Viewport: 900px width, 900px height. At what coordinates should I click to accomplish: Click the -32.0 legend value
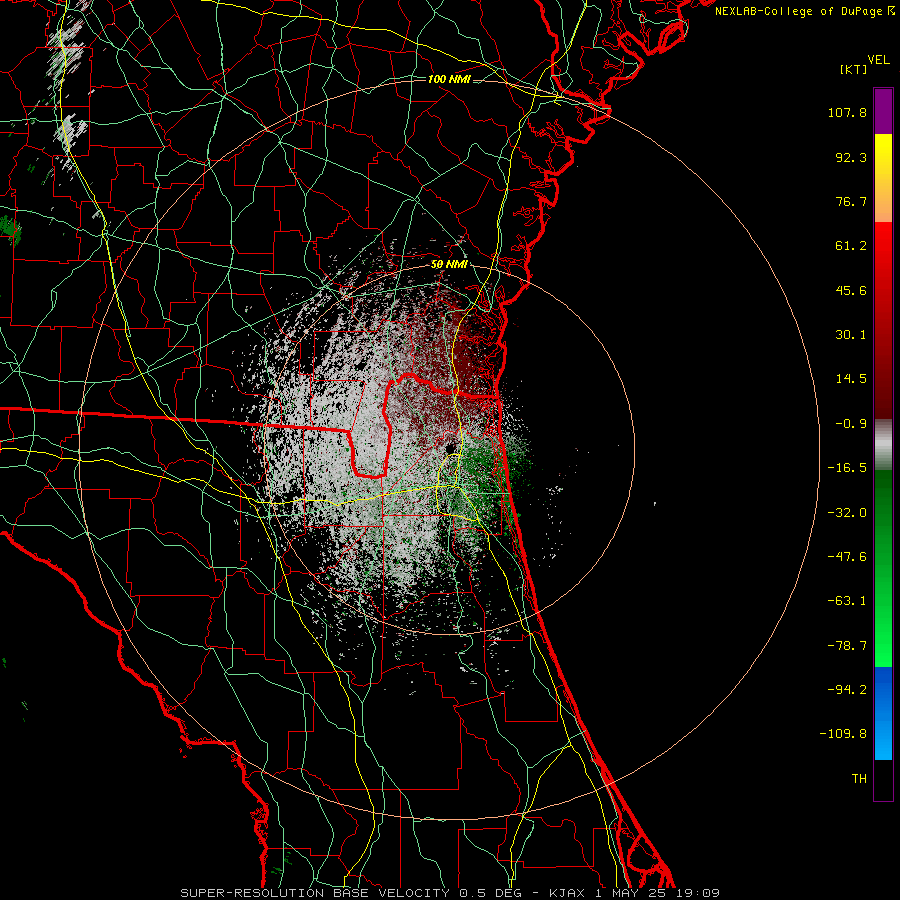[x=847, y=513]
